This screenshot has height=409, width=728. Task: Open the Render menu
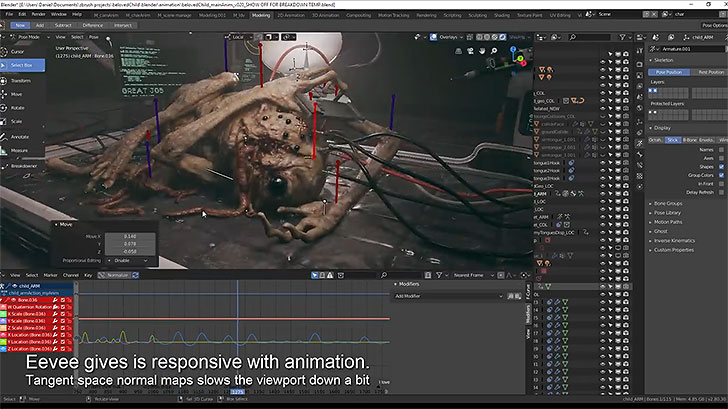pyautogui.click(x=39, y=14)
